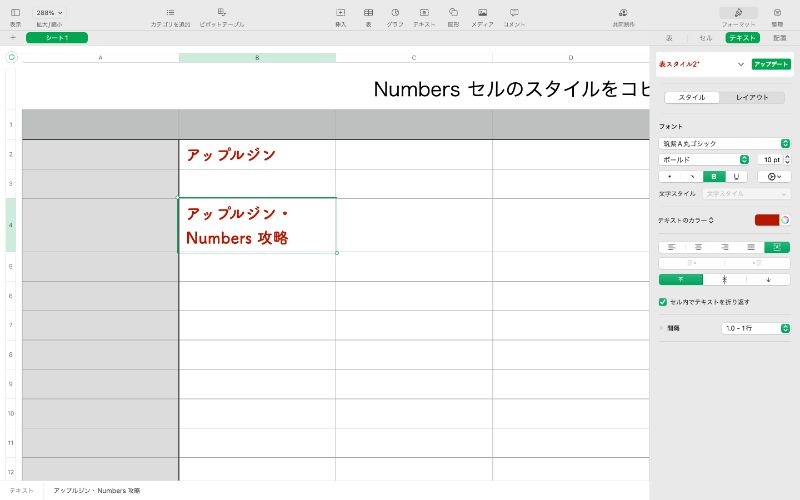Open the View (表示) sidebar menu

[x=16, y=13]
